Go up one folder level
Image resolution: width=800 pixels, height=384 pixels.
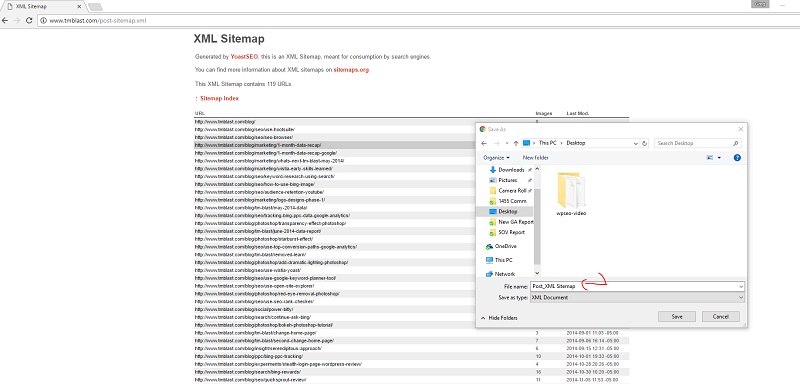coord(516,143)
